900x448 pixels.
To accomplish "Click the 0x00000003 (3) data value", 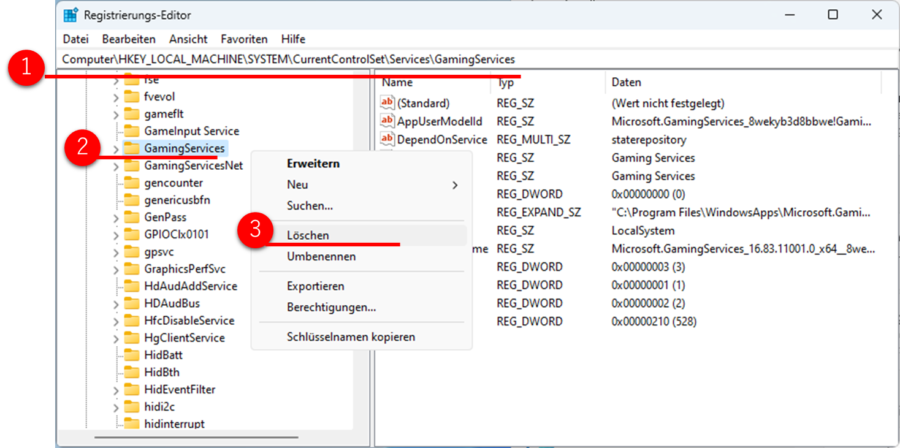I will click(x=649, y=267).
